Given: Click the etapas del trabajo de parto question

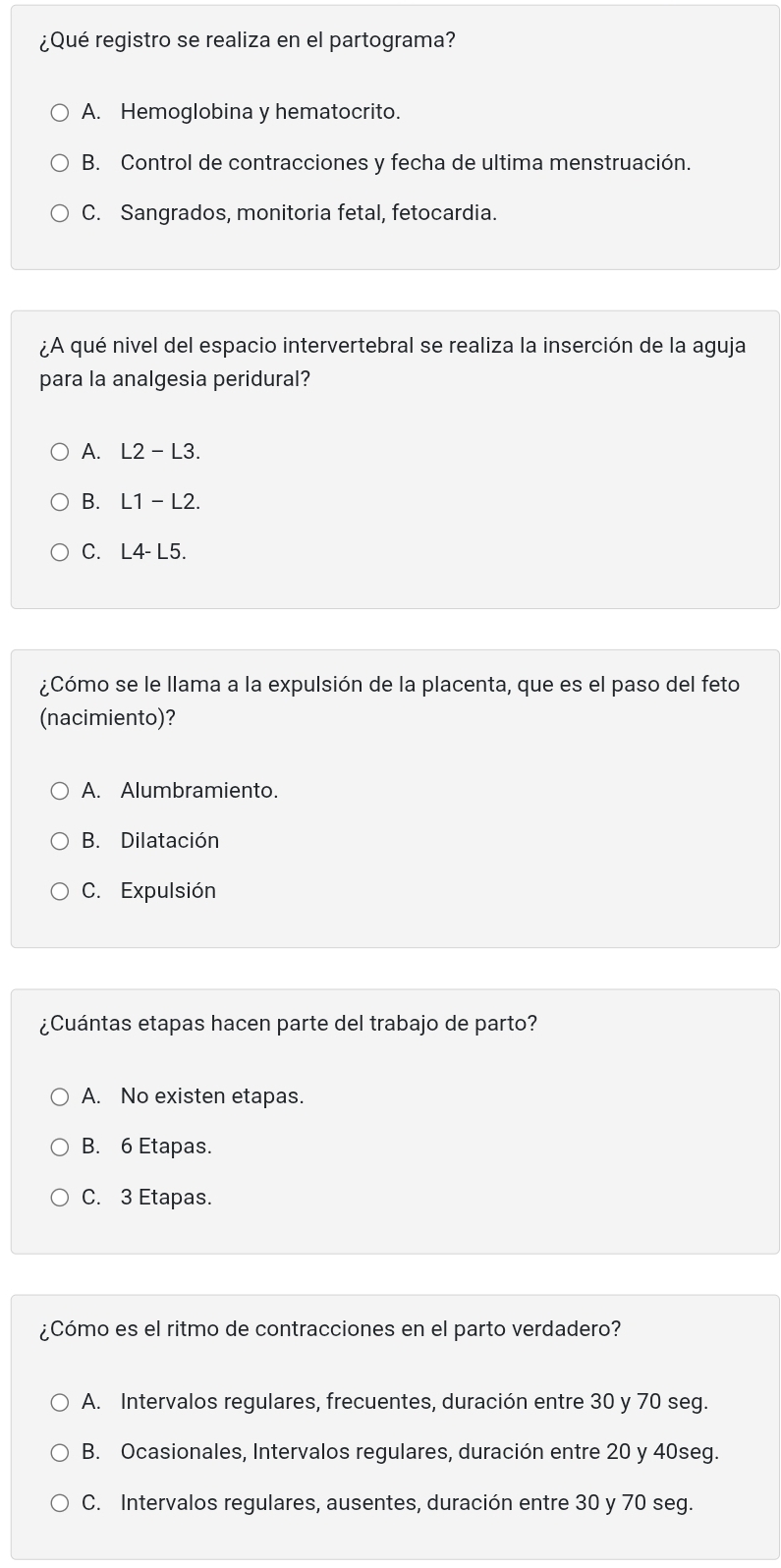Looking at the screenshot, I should 289,1024.
